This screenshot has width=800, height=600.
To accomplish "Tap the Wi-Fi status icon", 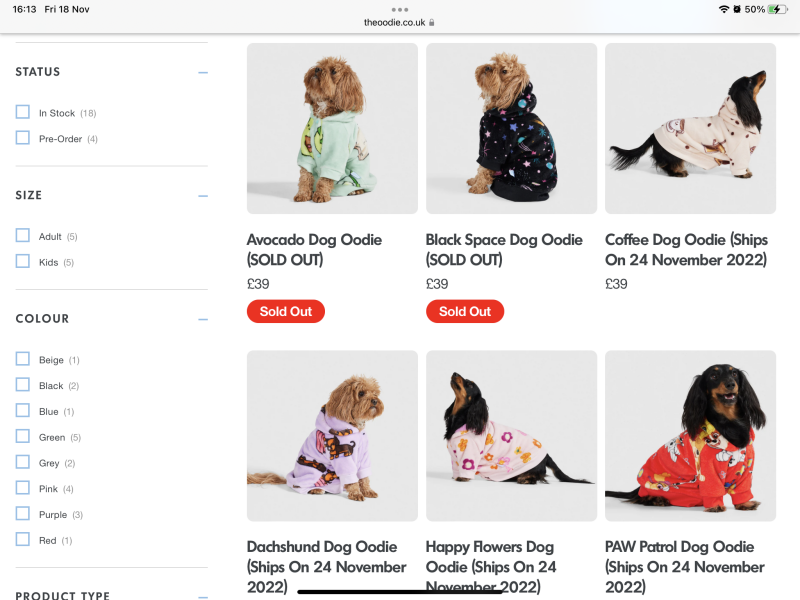I will tap(723, 9).
